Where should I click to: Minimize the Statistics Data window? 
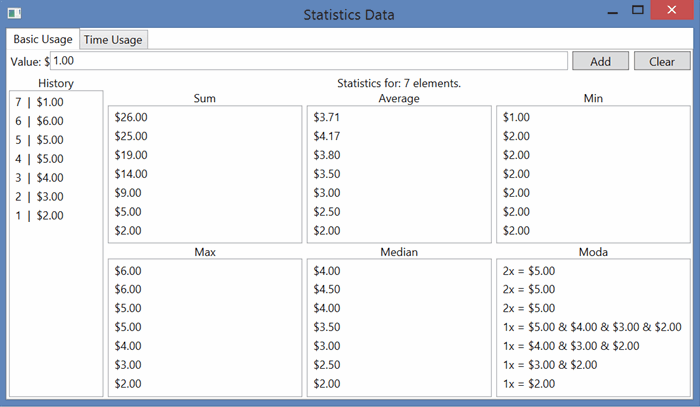[x=613, y=12]
